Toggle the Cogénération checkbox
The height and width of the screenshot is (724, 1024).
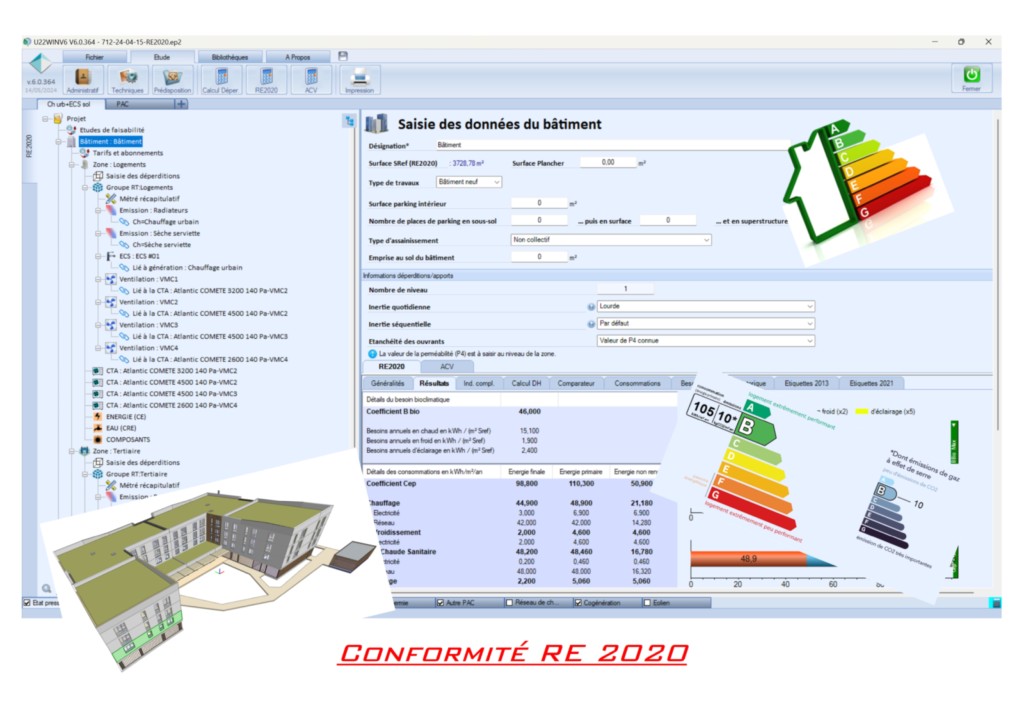[578, 603]
